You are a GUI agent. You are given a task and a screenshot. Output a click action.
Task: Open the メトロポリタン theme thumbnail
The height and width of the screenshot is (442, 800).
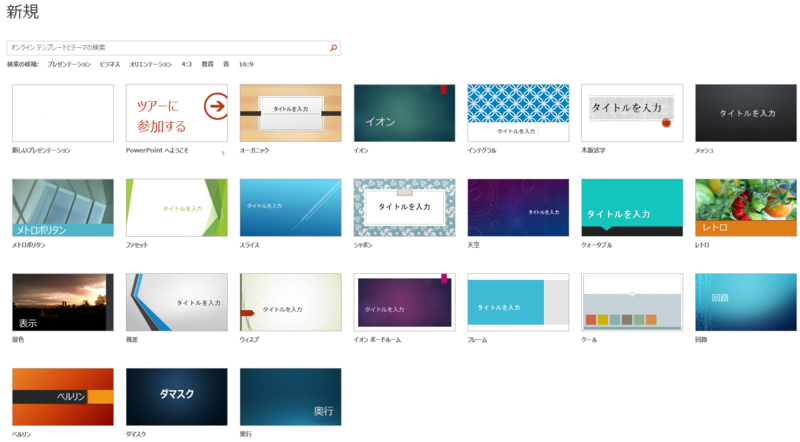[63, 208]
